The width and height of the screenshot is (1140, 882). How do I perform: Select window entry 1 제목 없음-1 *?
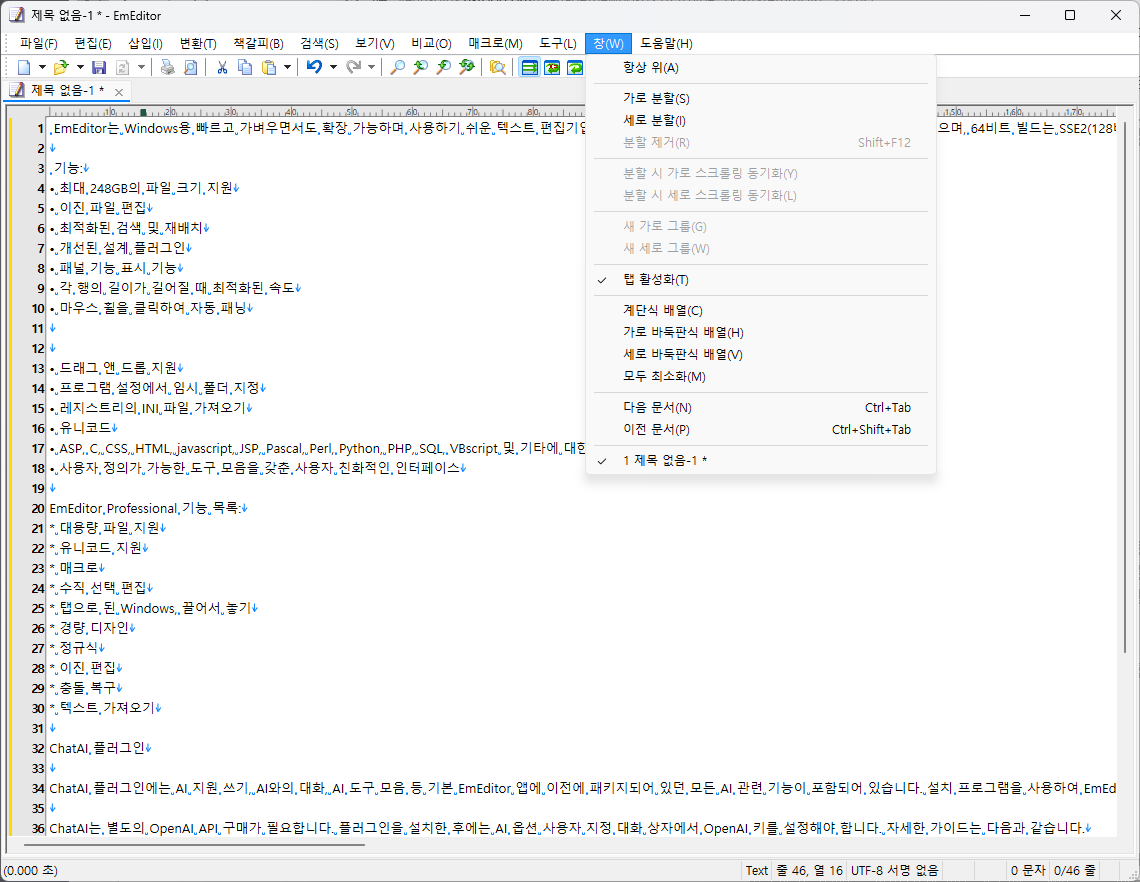(x=760, y=461)
